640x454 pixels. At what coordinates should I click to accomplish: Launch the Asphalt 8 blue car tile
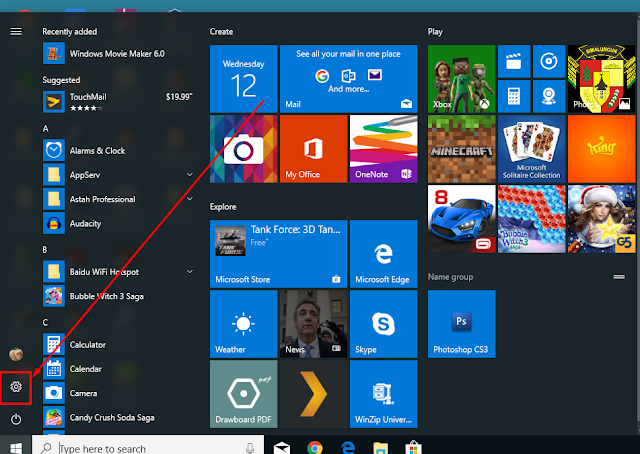(462, 219)
